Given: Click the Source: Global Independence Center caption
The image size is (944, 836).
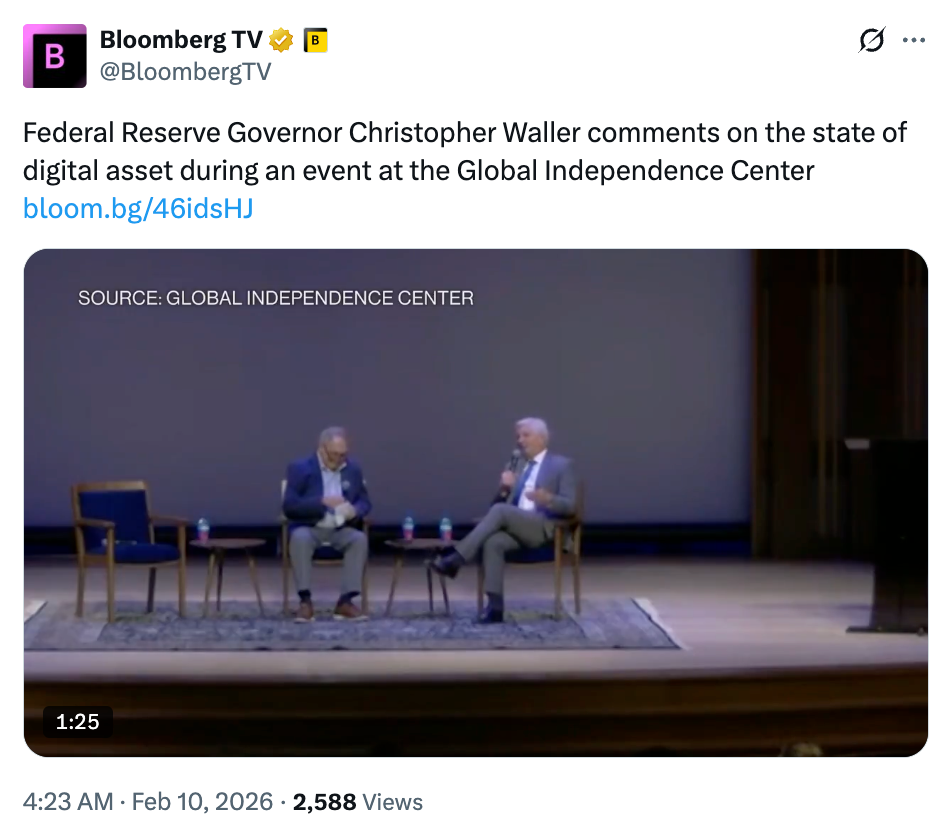Looking at the screenshot, I should point(276,298).
